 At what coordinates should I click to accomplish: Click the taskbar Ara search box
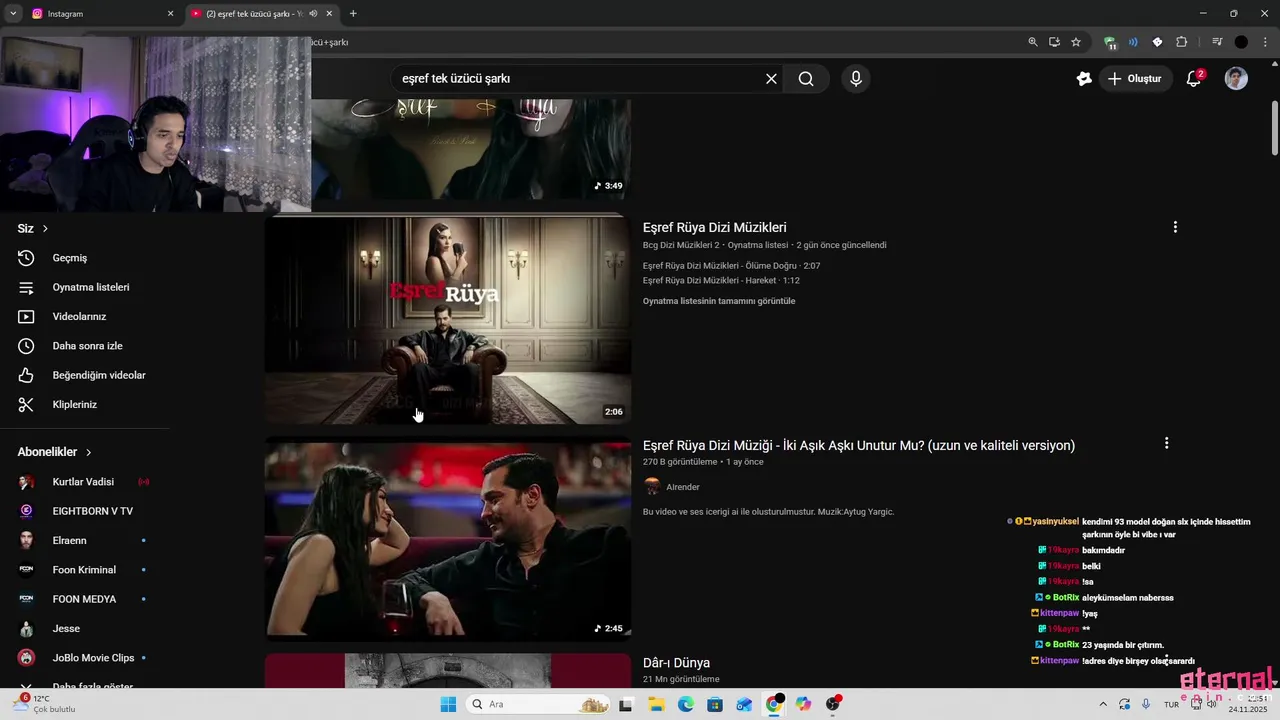[x=539, y=704]
